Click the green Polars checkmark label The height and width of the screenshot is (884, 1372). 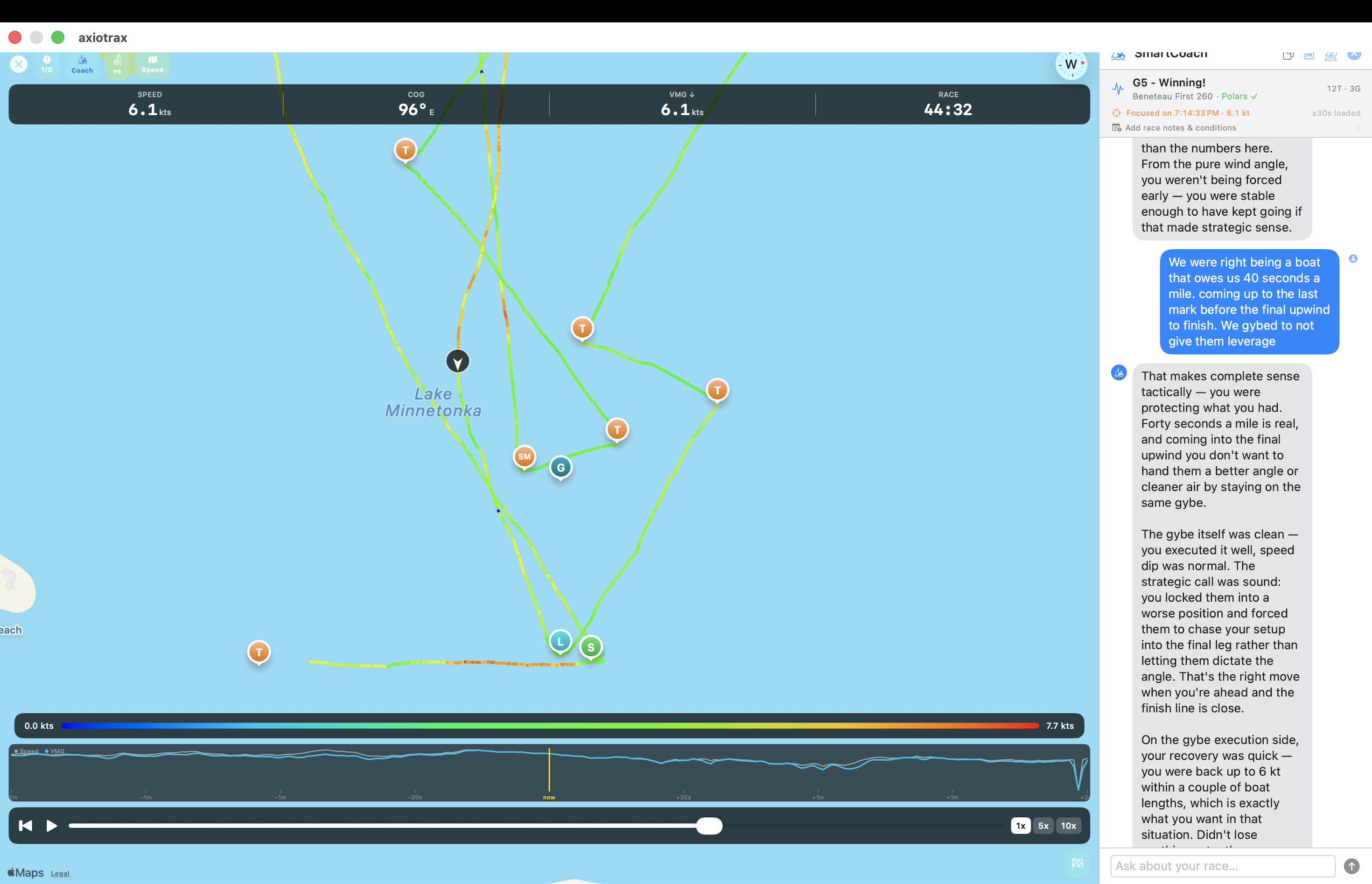pyautogui.click(x=1239, y=97)
